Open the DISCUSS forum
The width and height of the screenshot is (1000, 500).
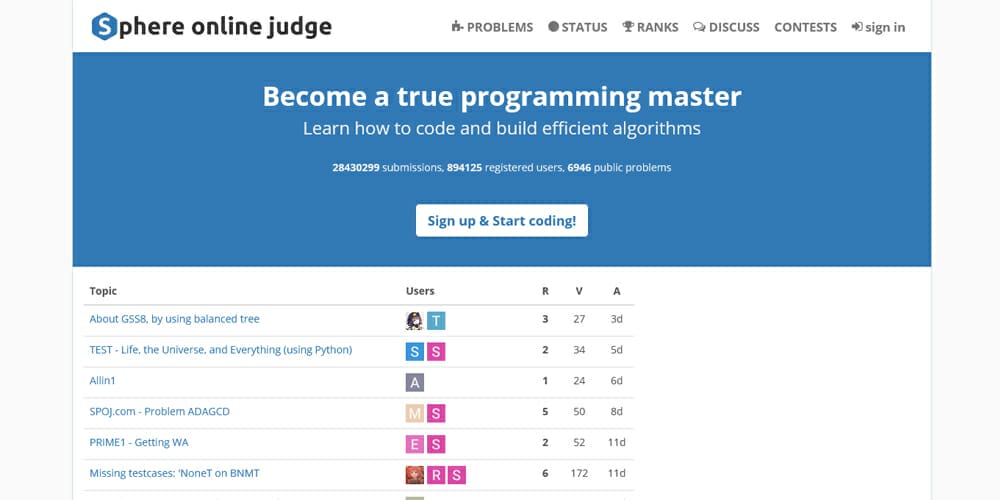click(726, 27)
